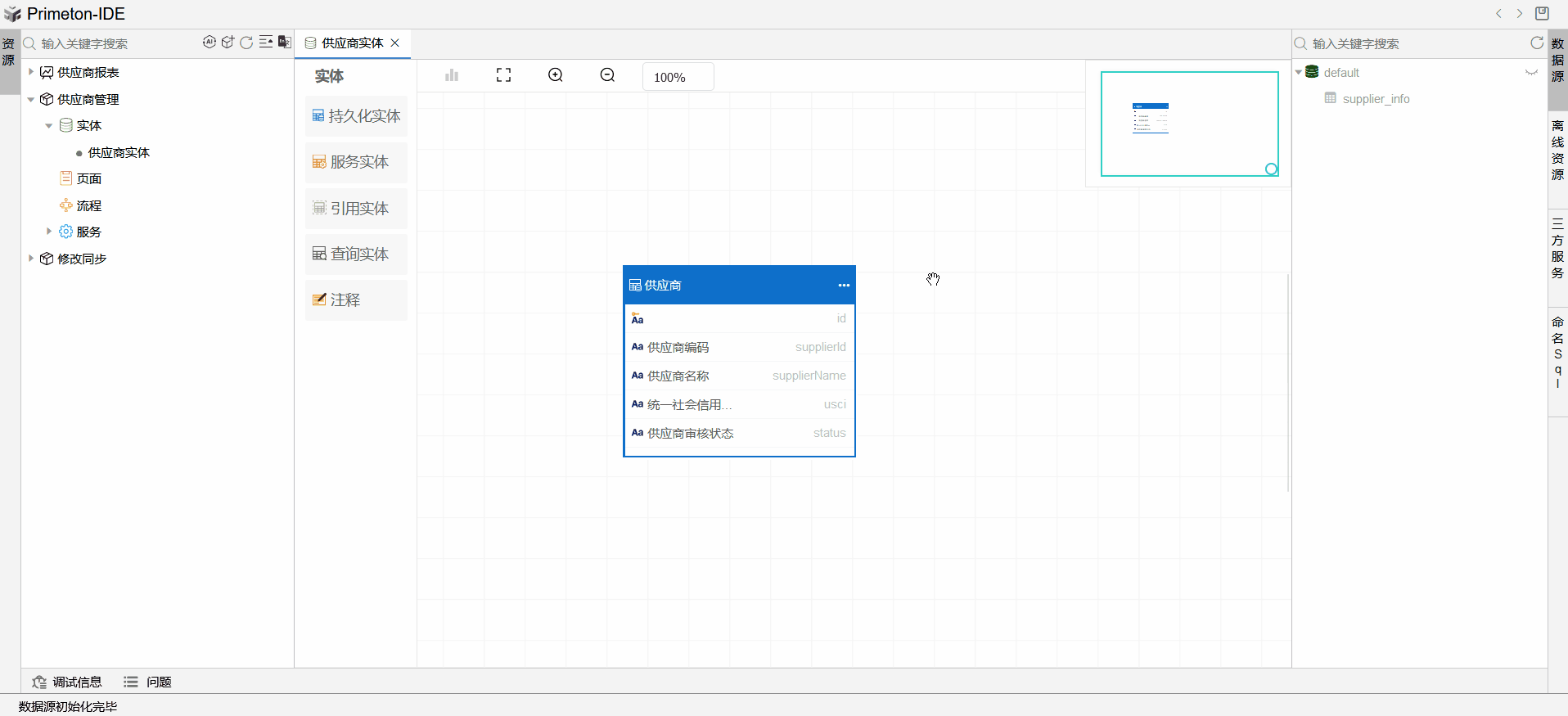Zoom out on the entity canvas
This screenshot has width=1568, height=716.
point(607,75)
